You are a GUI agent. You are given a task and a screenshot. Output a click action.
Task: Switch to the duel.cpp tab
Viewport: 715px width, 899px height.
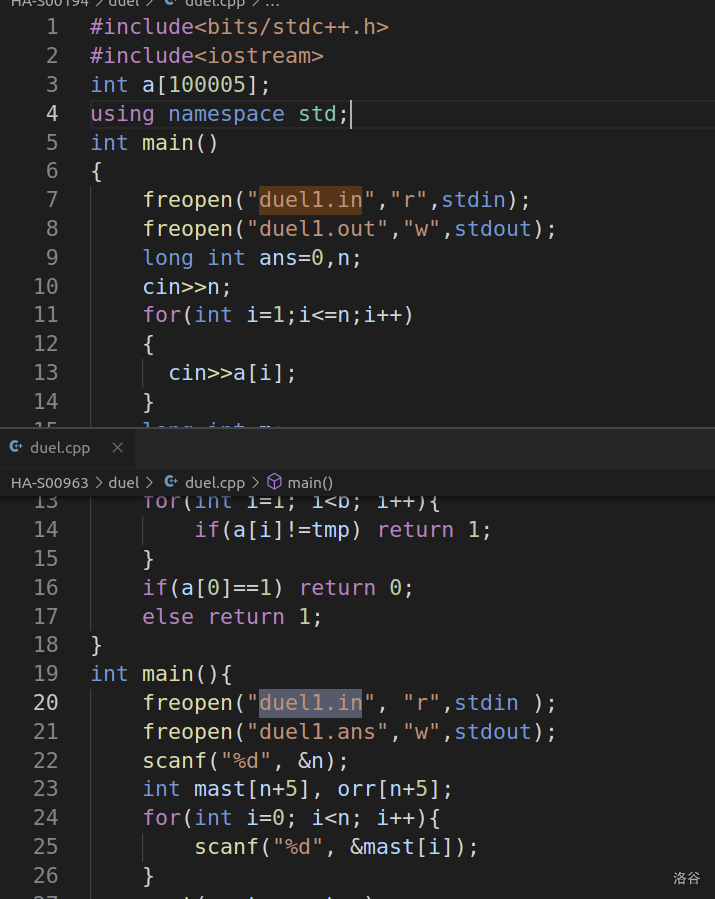click(62, 448)
